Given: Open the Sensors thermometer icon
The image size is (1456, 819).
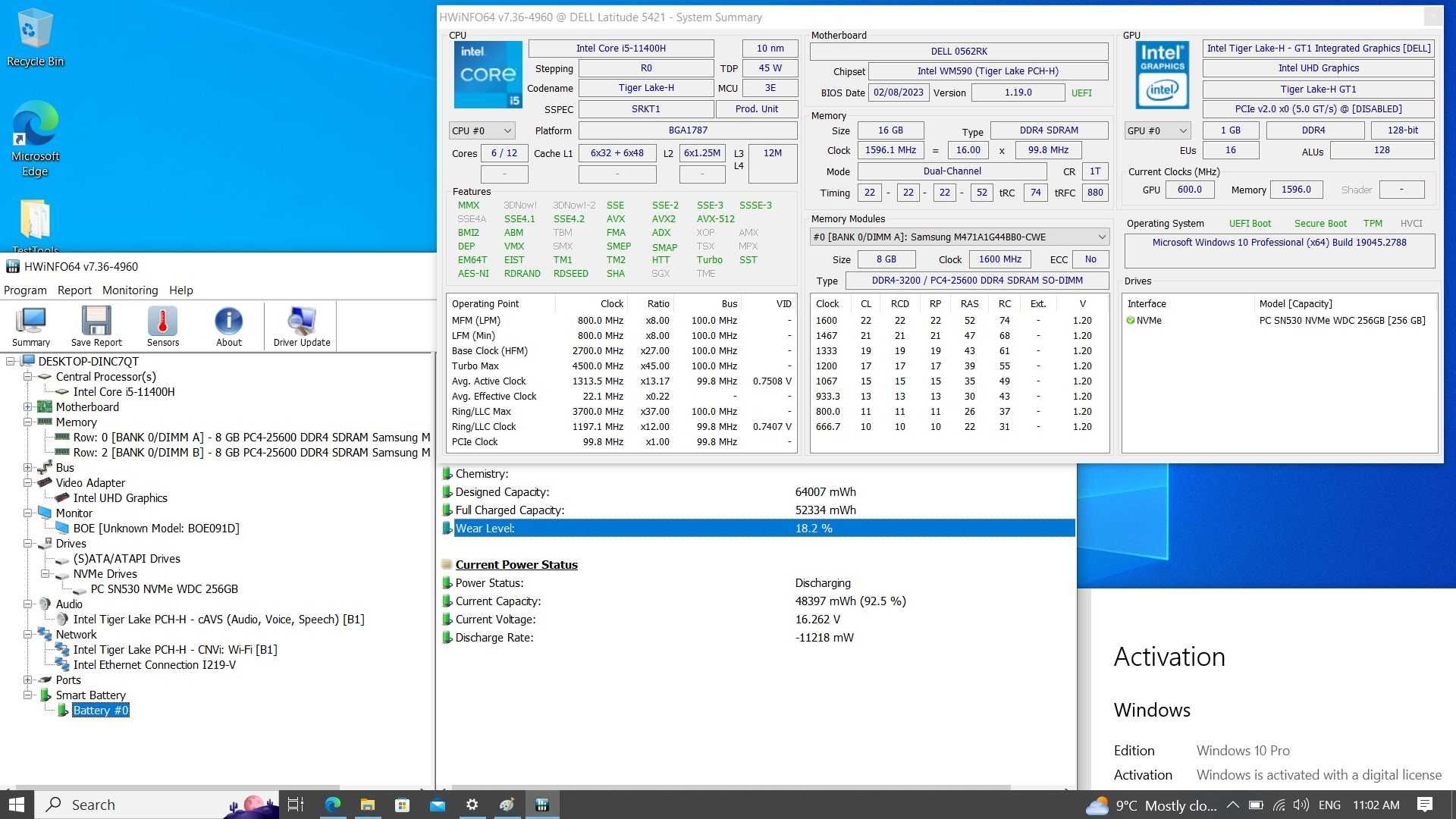Looking at the screenshot, I should pyautogui.click(x=162, y=326).
